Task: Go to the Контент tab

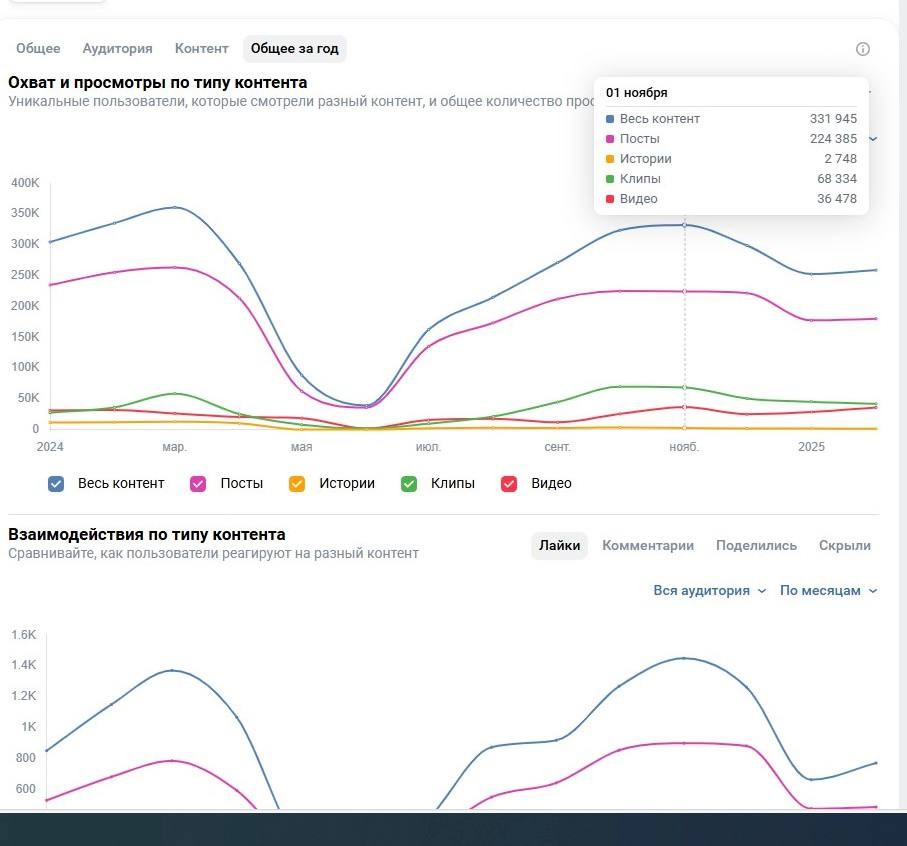Action: click(201, 49)
